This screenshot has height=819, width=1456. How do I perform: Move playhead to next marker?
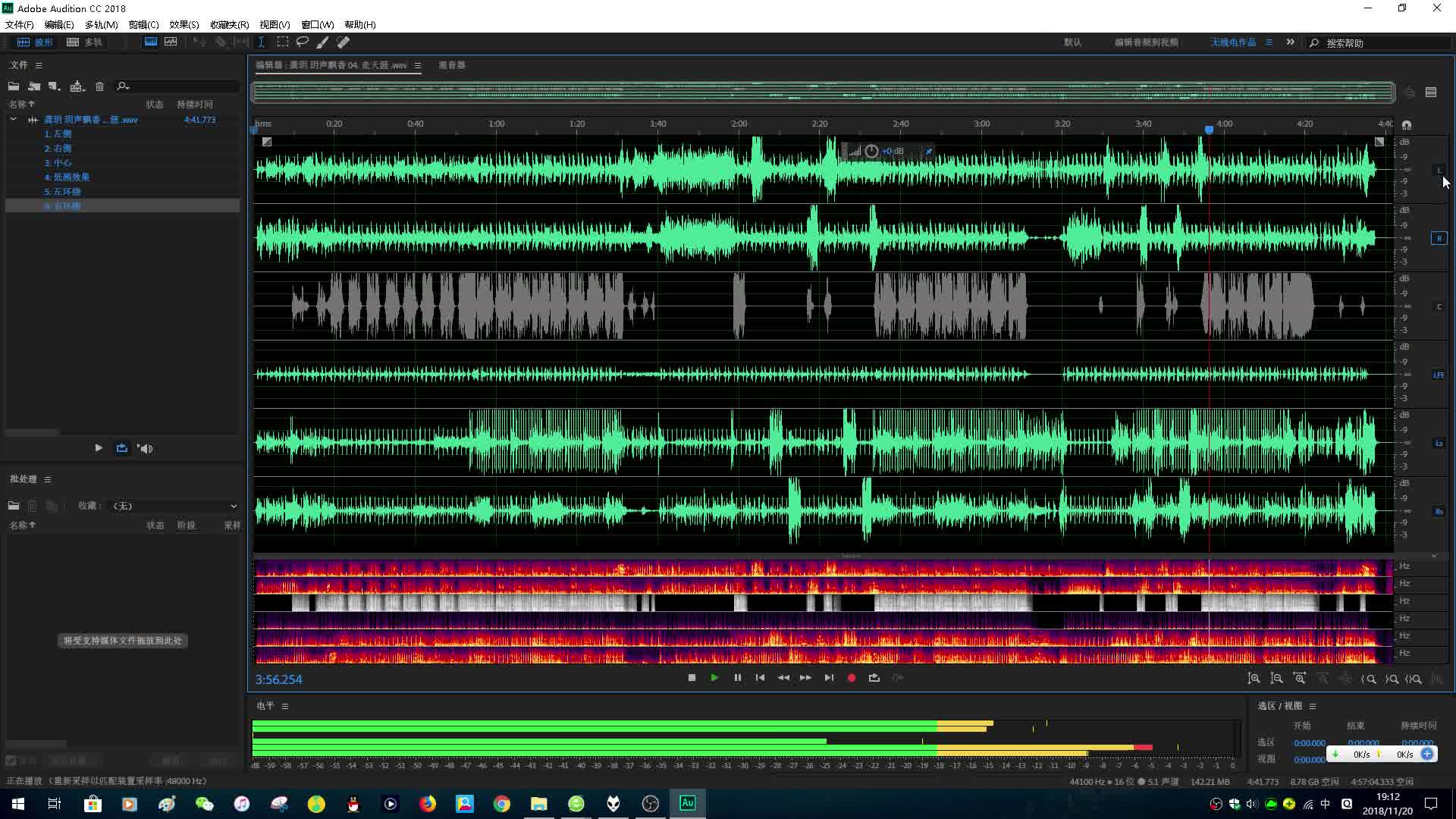pos(829,678)
